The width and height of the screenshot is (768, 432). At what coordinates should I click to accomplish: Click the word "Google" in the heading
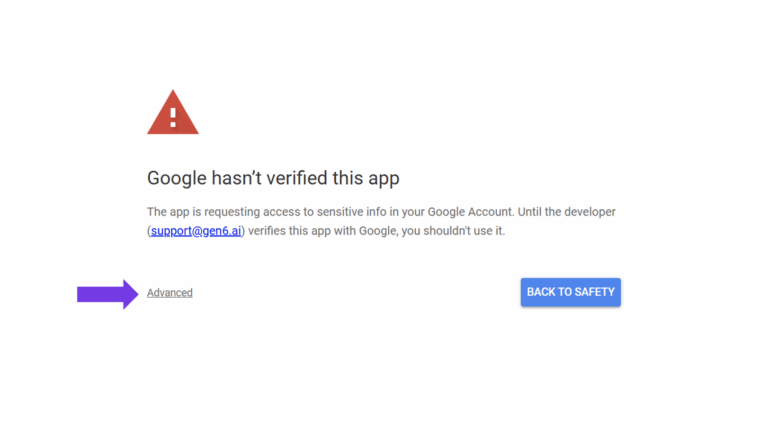click(x=178, y=179)
